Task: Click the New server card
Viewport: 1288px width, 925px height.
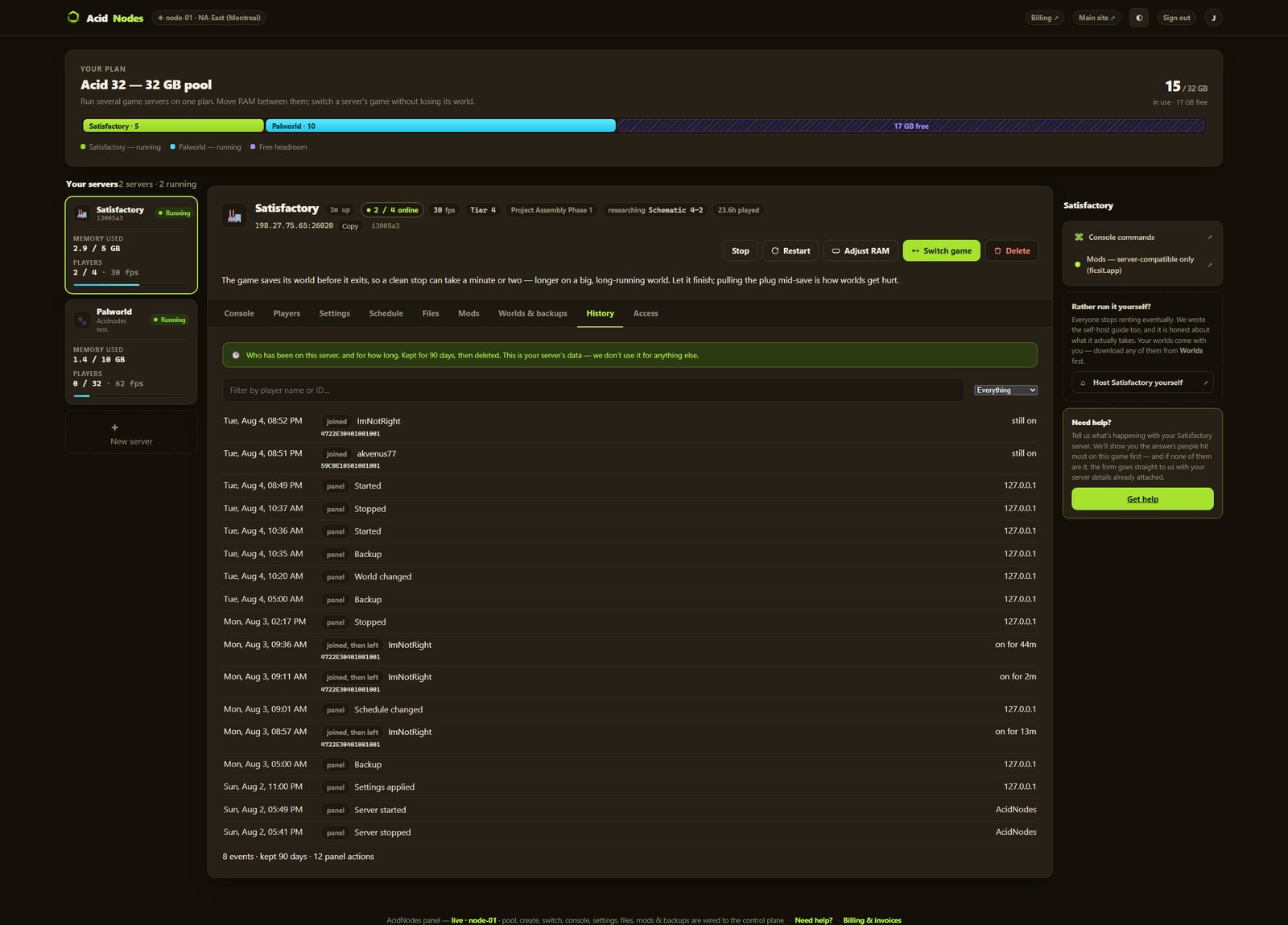Action: tap(131, 433)
